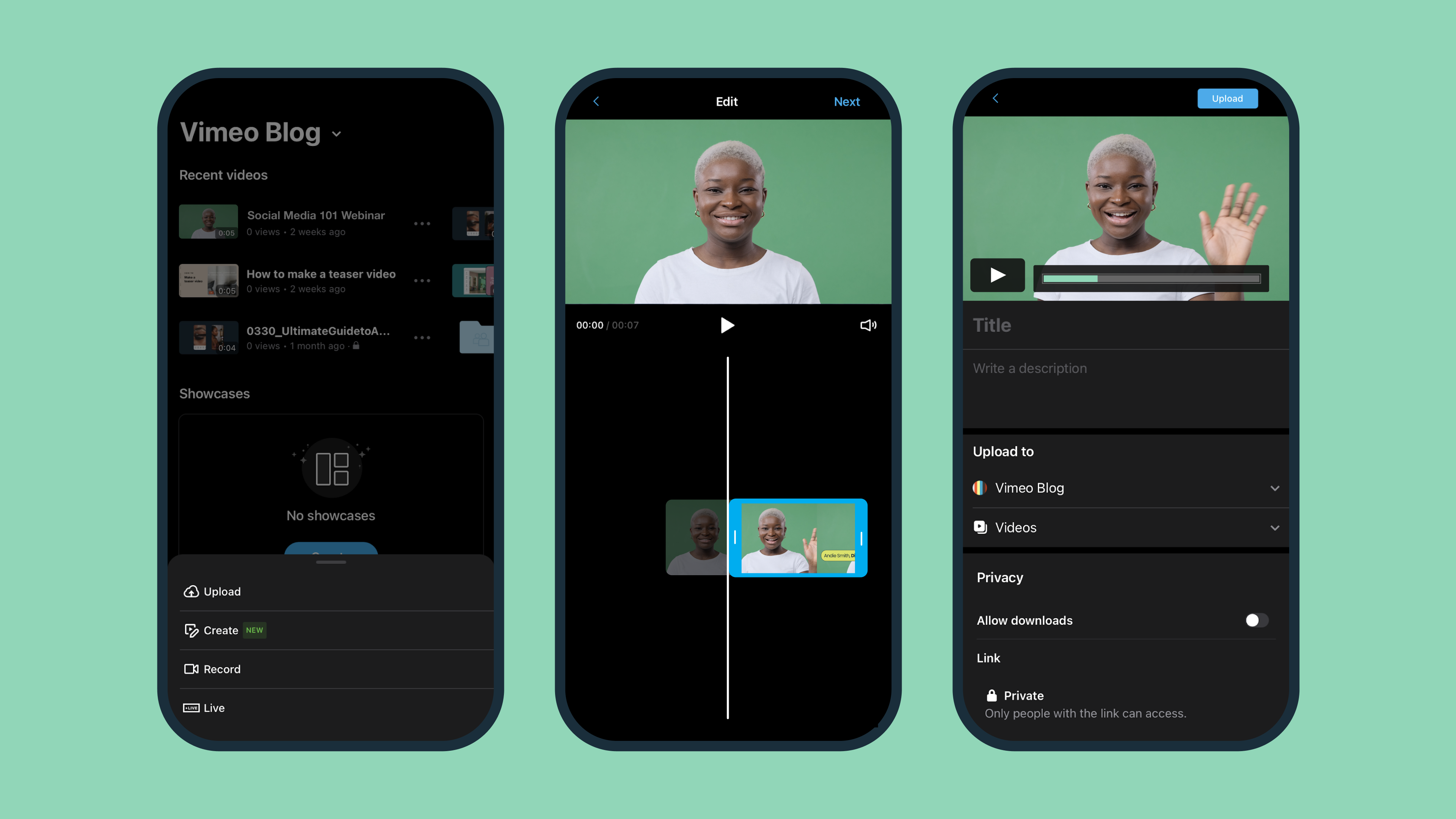
Task: Open Social Media 101 Webinar video thumbnail
Action: pyautogui.click(x=209, y=221)
